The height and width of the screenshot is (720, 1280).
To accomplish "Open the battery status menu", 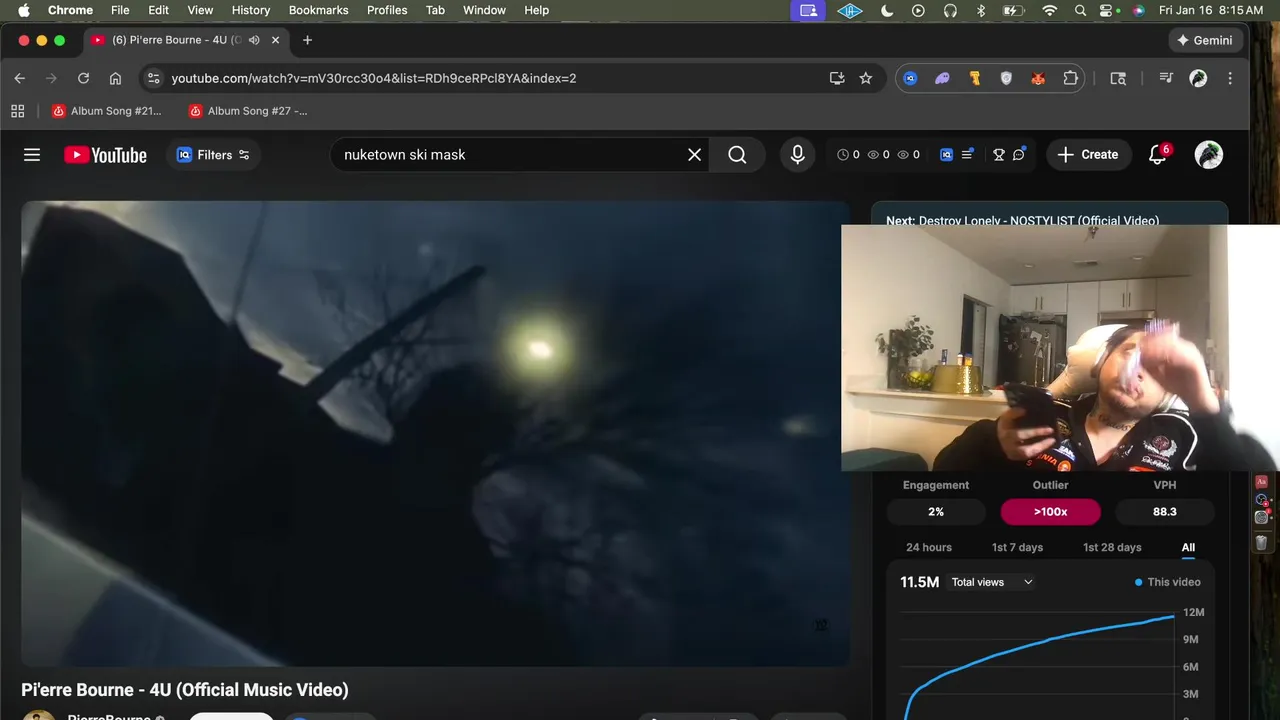I will [x=1013, y=10].
